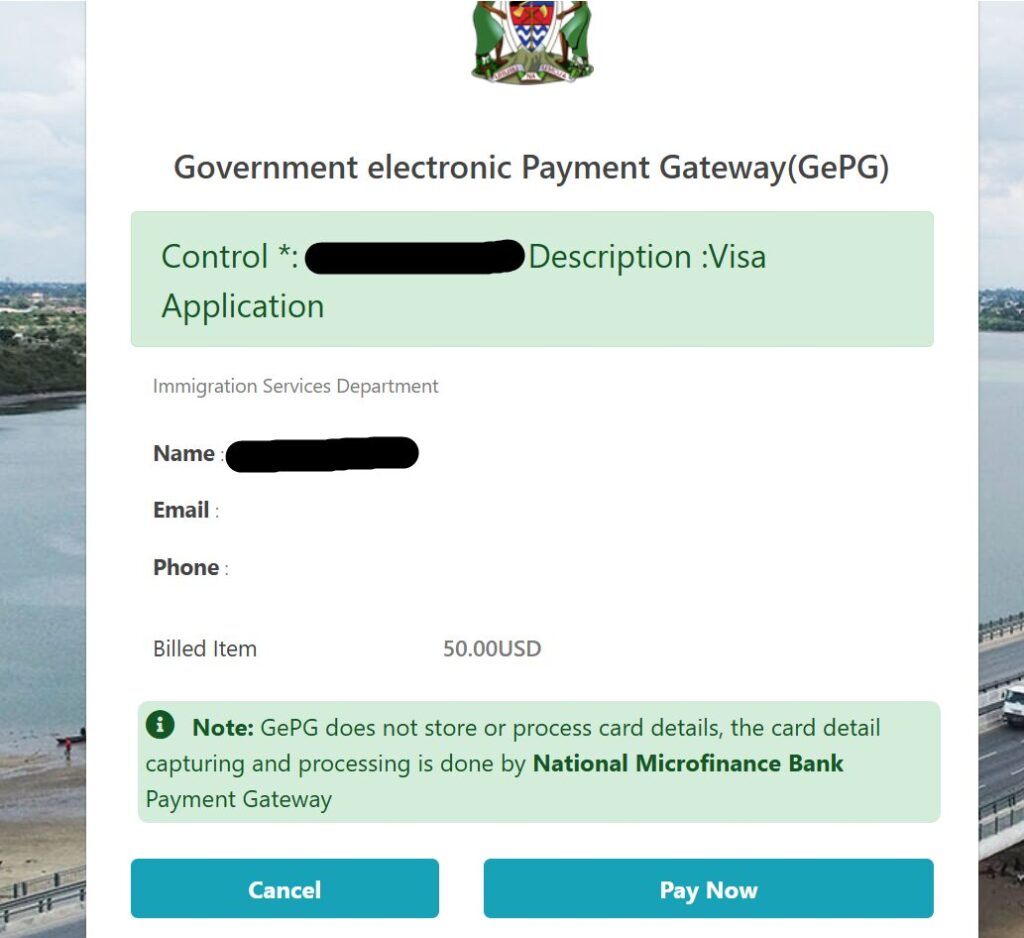Click National Microfinance Bank bold text
The height and width of the screenshot is (938, 1024).
coord(688,764)
